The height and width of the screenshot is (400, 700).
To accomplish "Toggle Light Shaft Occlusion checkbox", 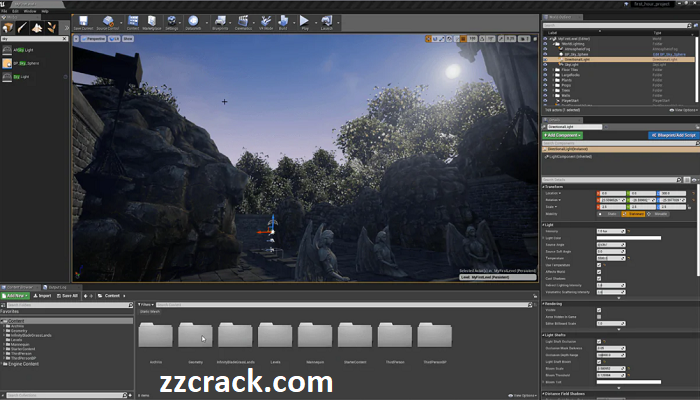I will click(599, 342).
